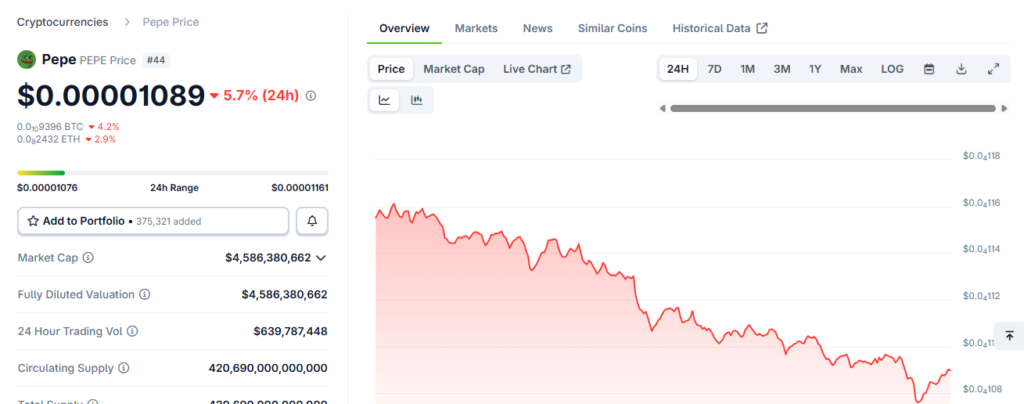
Task: Open Market Cap info tooltip icon
Action: coord(88,258)
